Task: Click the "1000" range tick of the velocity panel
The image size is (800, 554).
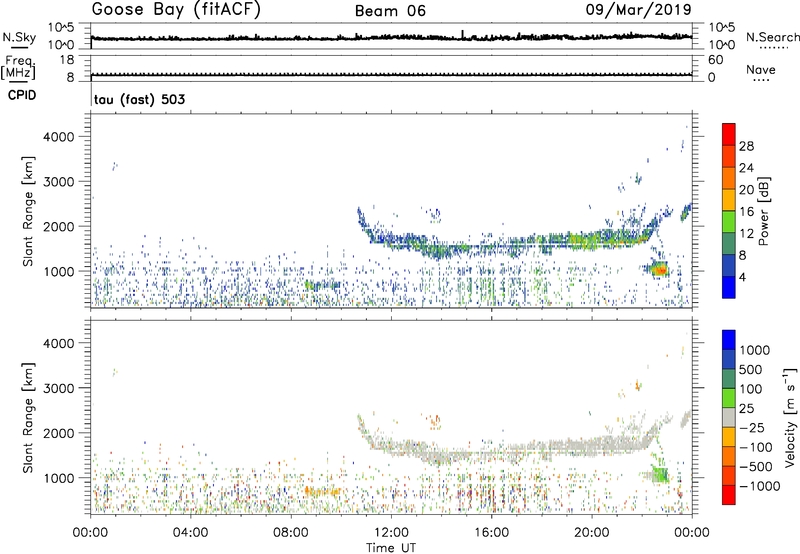Action: tap(59, 478)
